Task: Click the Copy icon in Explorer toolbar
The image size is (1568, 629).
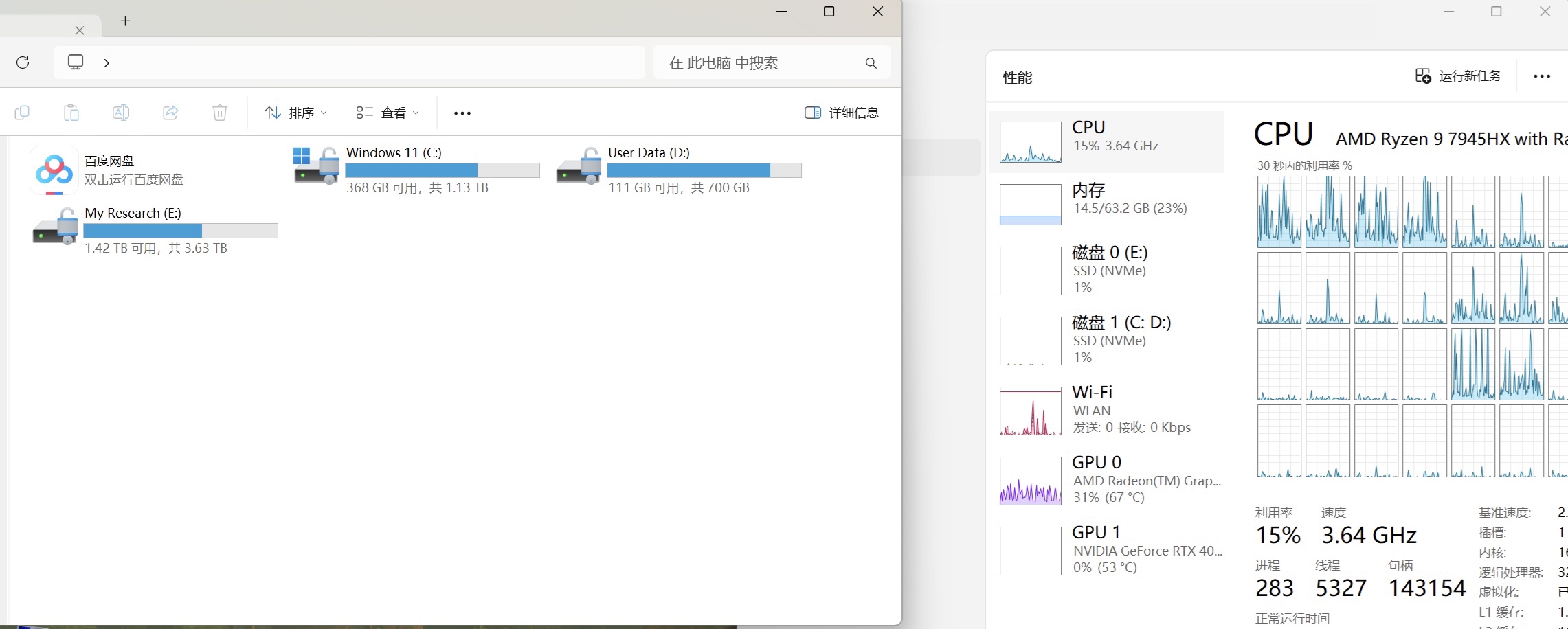Action: tap(22, 113)
